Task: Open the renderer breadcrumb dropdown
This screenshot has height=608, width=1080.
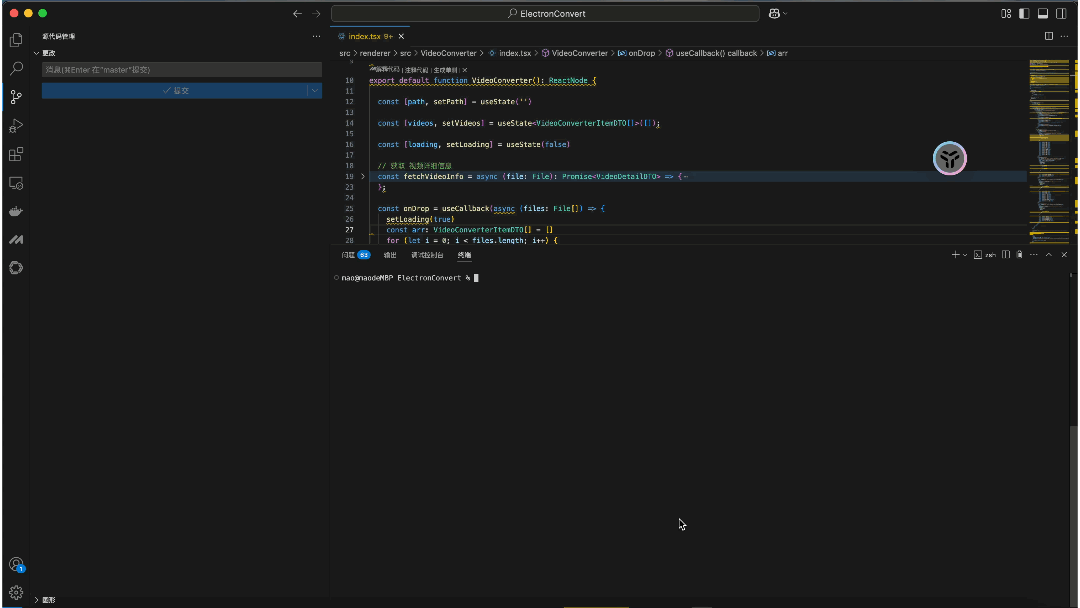Action: [375, 53]
